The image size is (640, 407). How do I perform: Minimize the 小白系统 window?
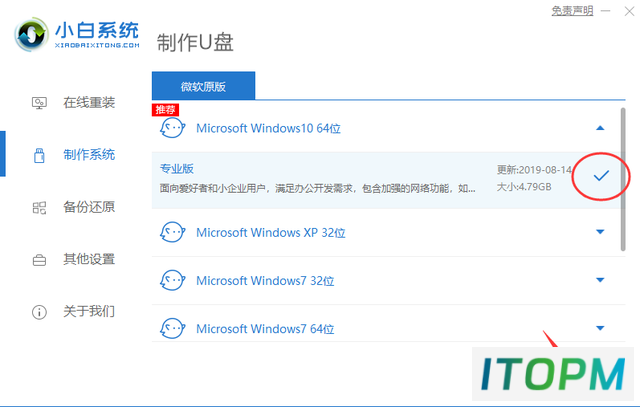[x=606, y=11]
